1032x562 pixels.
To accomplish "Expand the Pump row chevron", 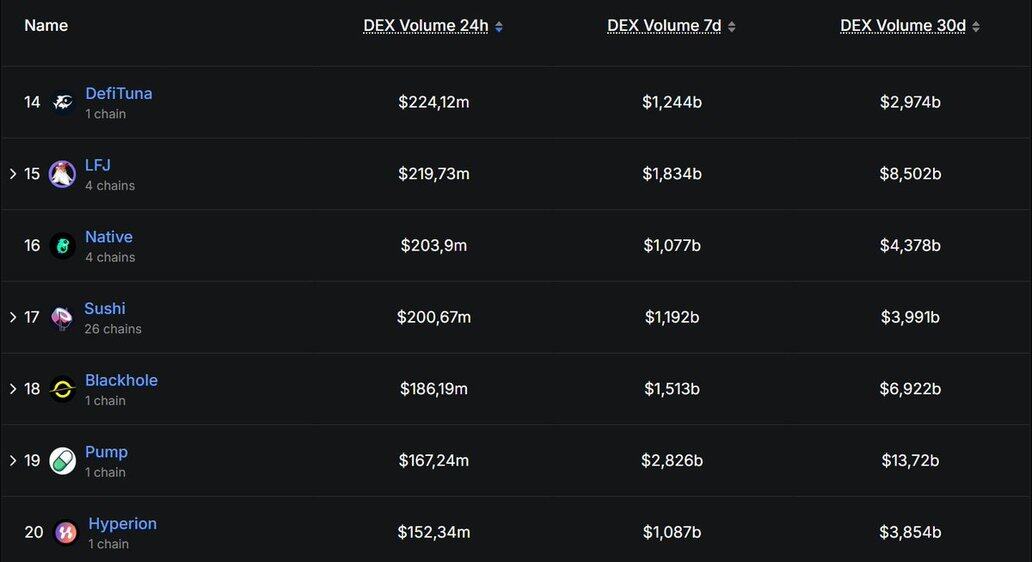I will click(13, 461).
